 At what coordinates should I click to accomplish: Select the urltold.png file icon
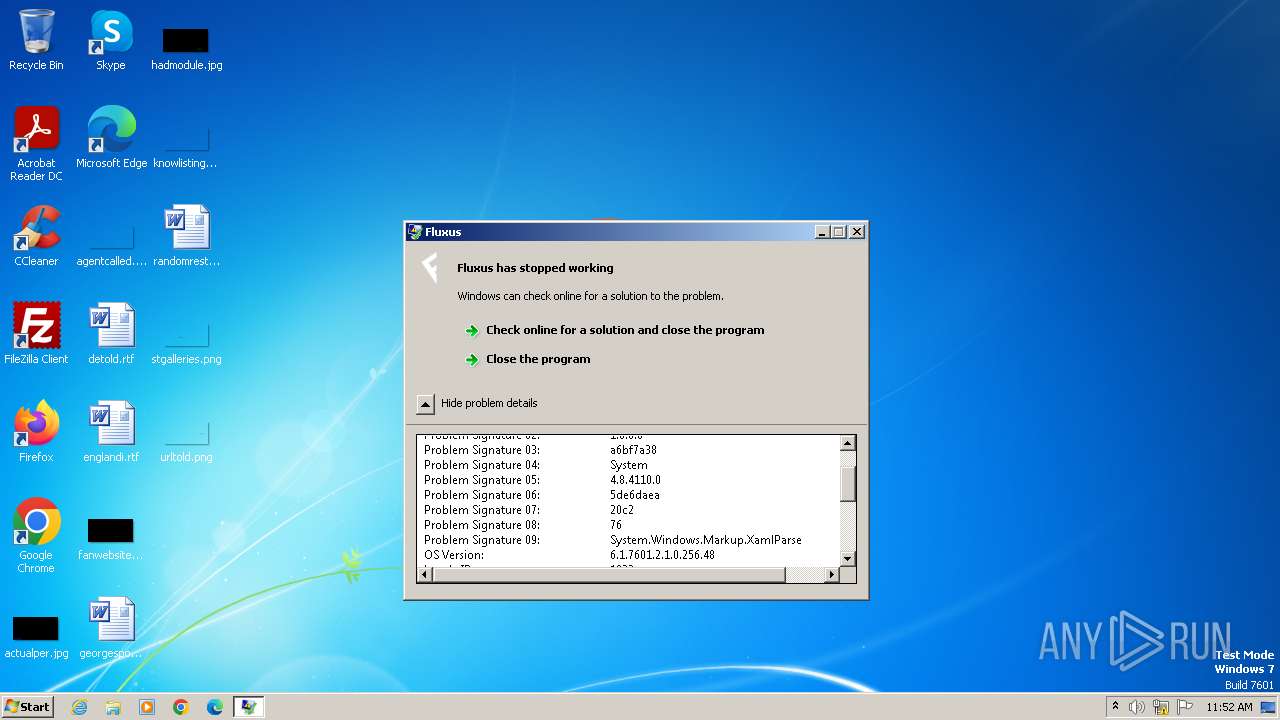[186, 441]
